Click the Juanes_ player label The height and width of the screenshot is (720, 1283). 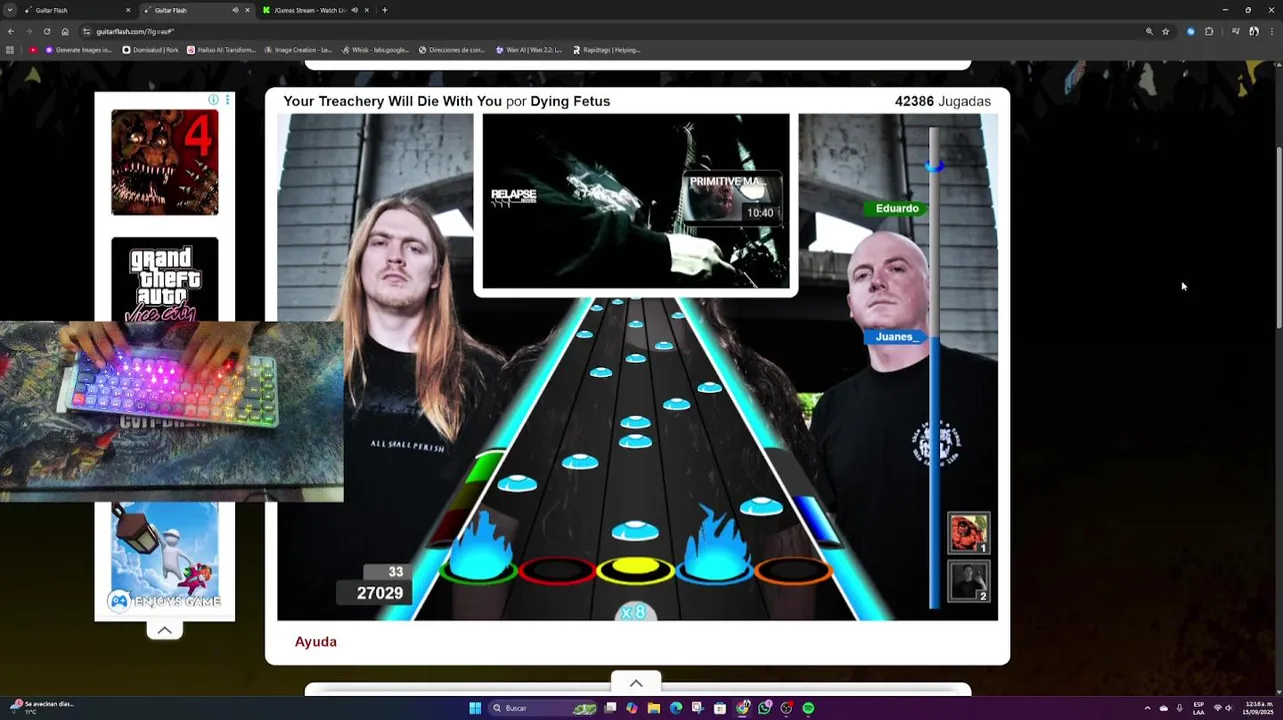pos(897,337)
